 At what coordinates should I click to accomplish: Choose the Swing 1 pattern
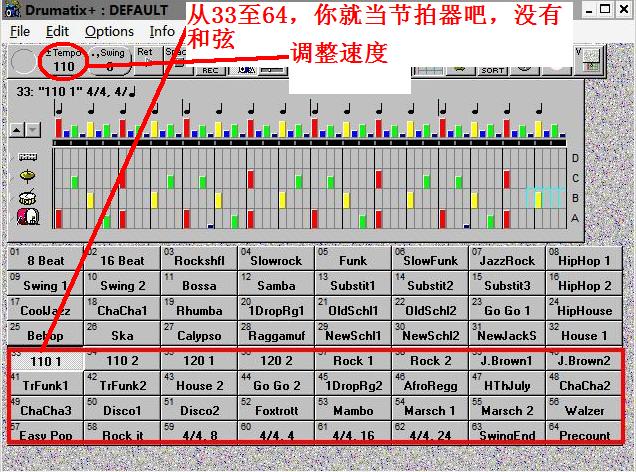click(x=45, y=283)
